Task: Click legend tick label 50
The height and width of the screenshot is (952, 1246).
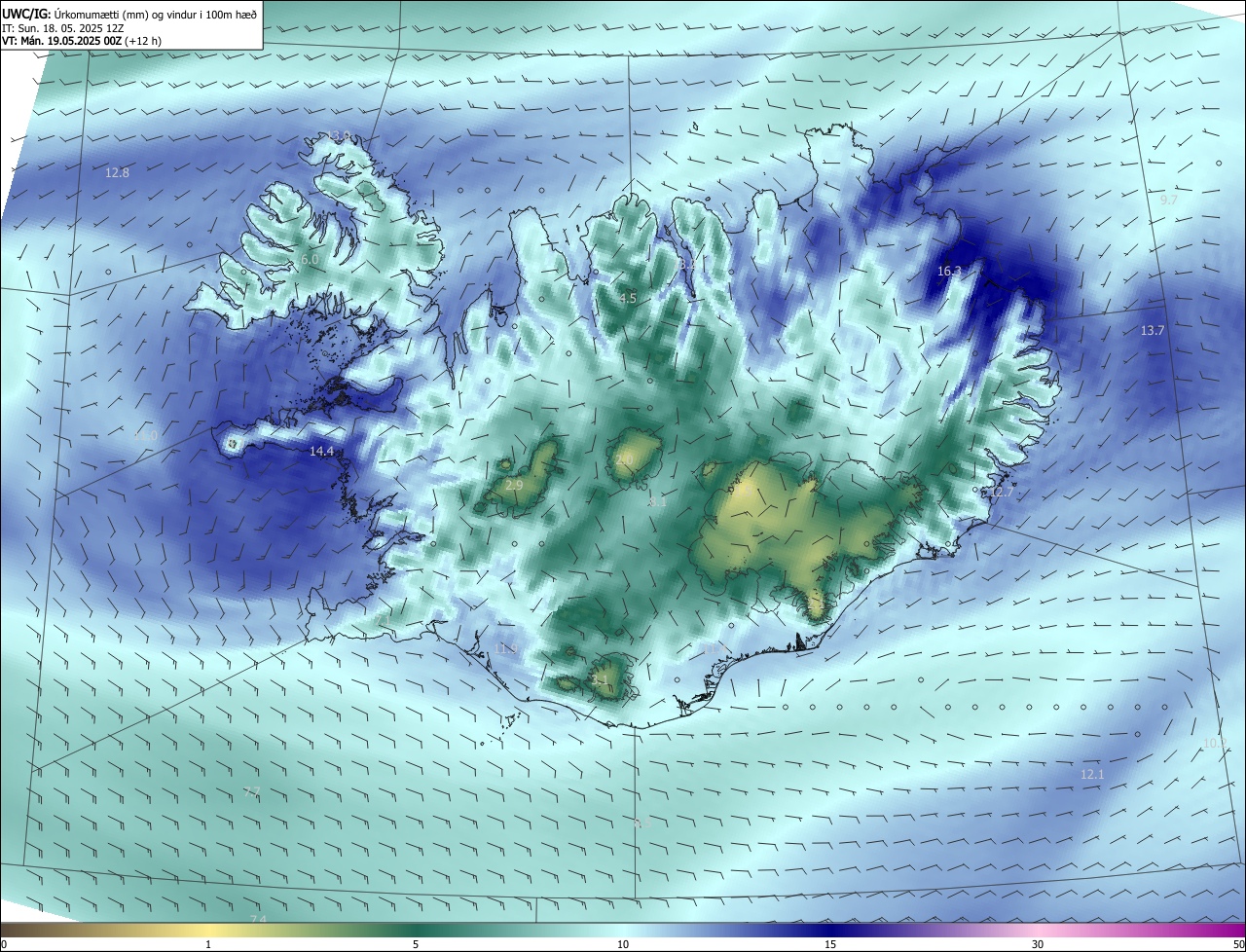Action: (1238, 944)
